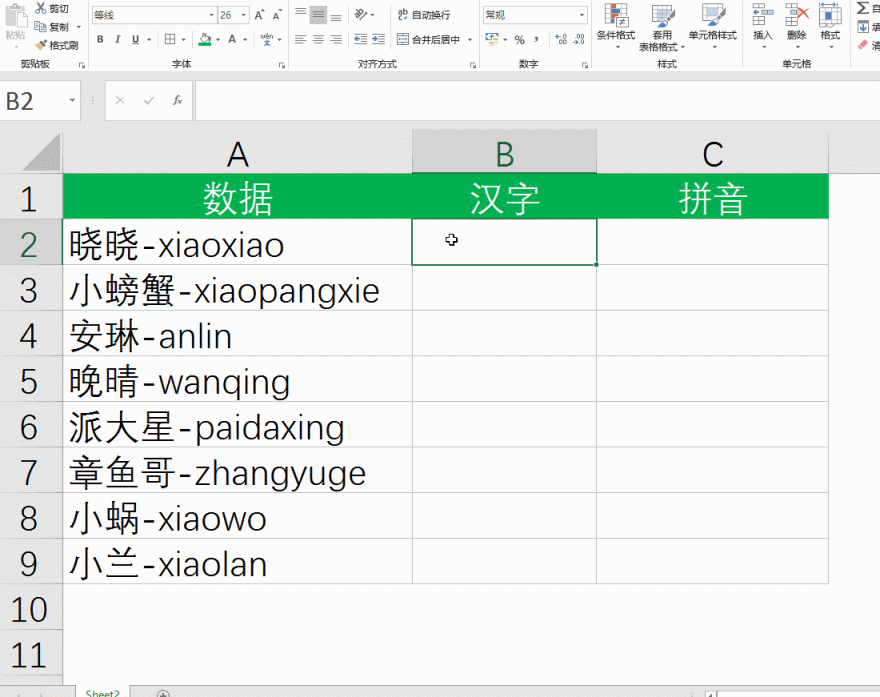Open the font name dropdown

click(211, 15)
